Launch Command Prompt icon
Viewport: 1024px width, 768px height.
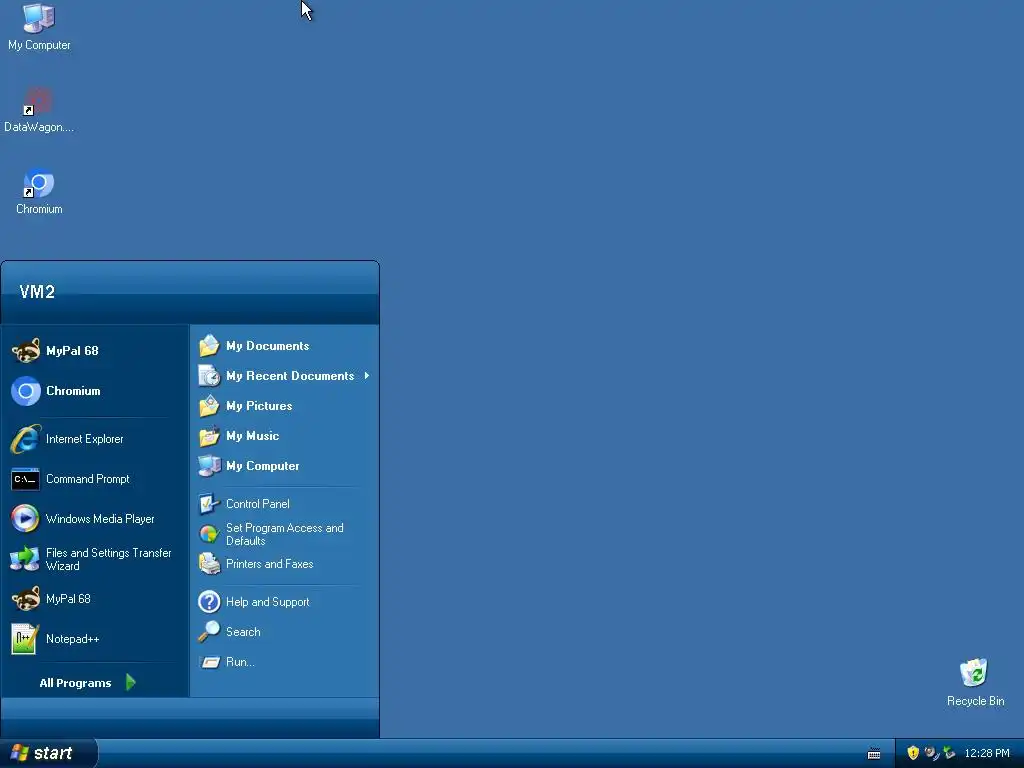[25, 479]
